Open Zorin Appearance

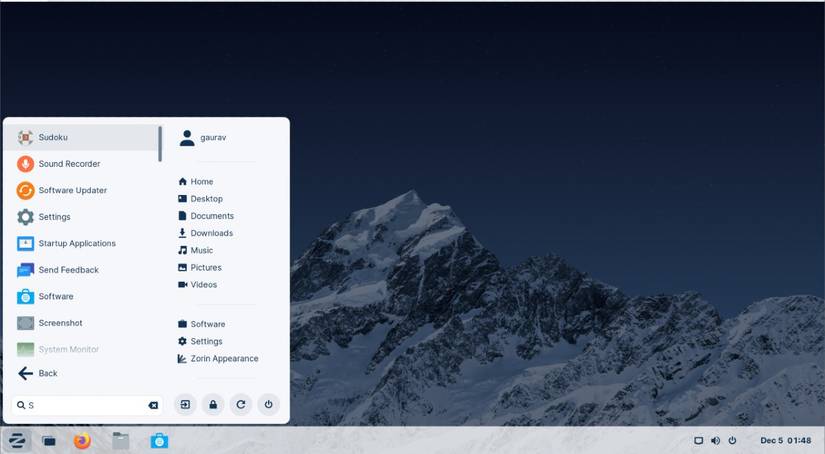(218, 359)
